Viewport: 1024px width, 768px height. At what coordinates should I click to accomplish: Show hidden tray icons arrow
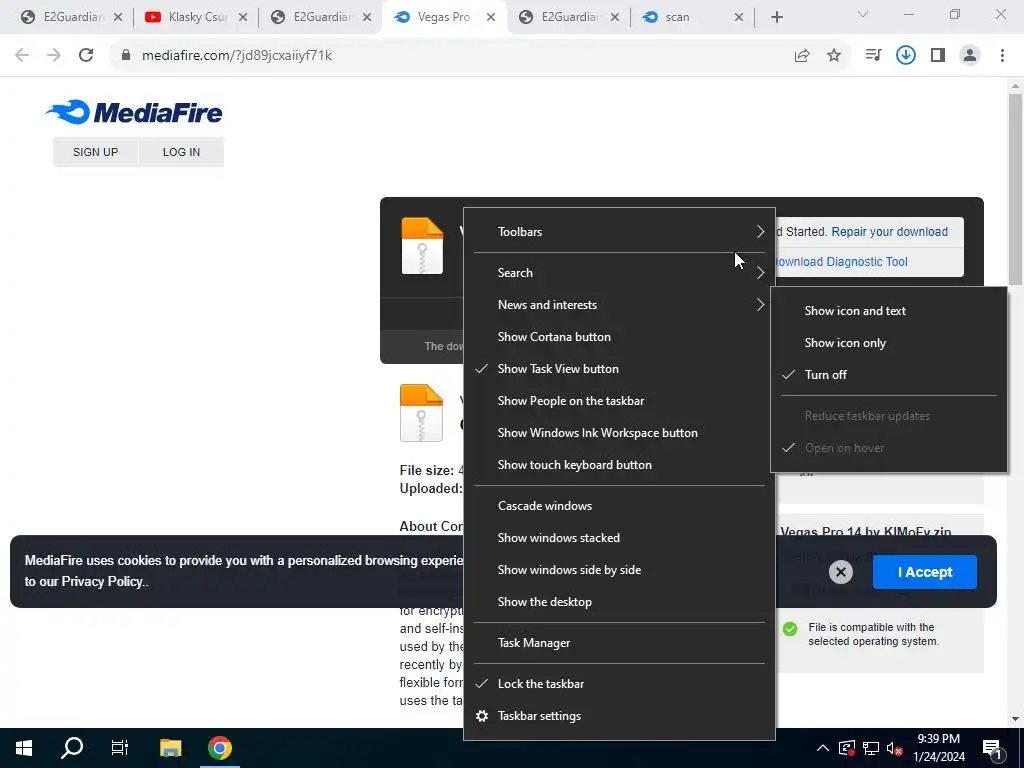point(823,748)
